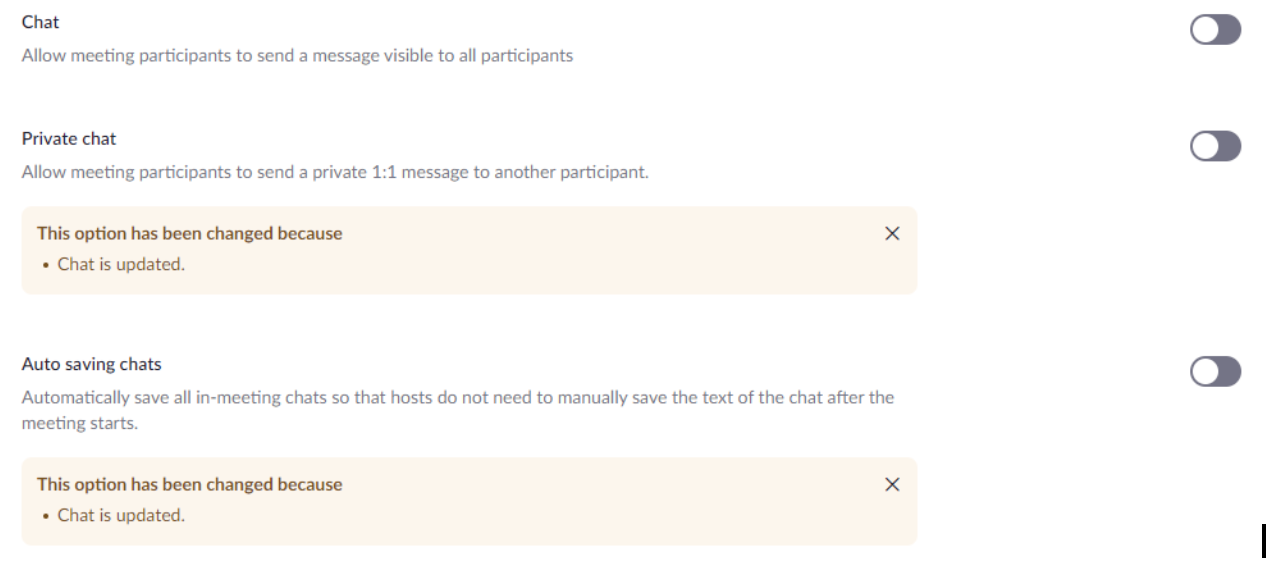Image resolution: width=1270 pixels, height=576 pixels.
Task: Click the Auto saving chats heading
Action: point(91,364)
